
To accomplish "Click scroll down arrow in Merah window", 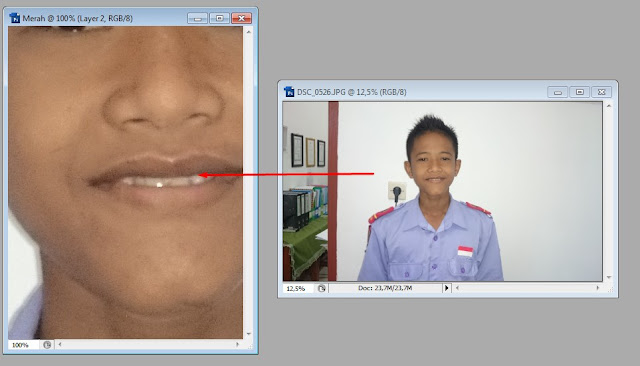I will [x=249, y=334].
